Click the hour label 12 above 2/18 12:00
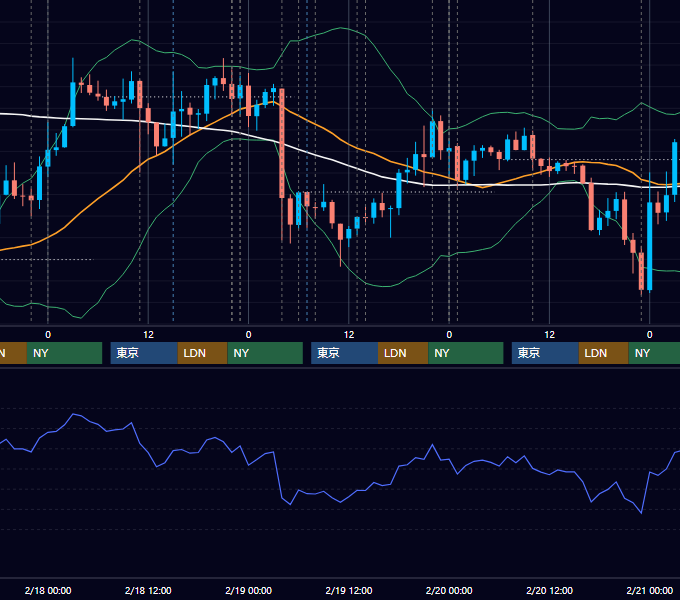Image resolution: width=680 pixels, height=600 pixels. (148, 335)
